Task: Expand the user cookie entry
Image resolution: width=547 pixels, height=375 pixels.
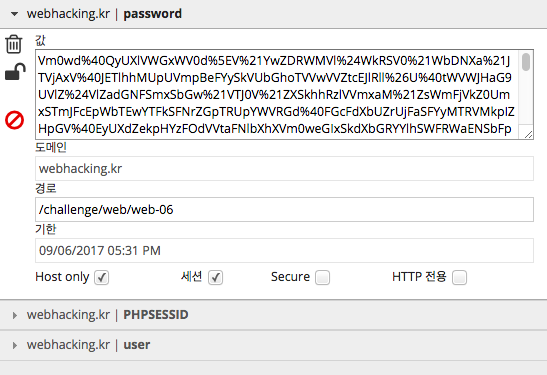Action: coord(14,345)
